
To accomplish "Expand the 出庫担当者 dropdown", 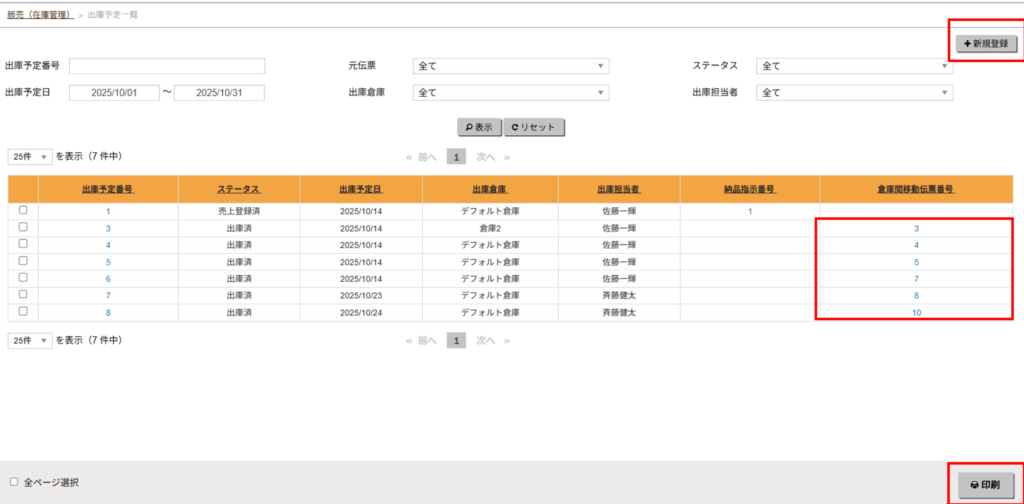I will (854, 93).
